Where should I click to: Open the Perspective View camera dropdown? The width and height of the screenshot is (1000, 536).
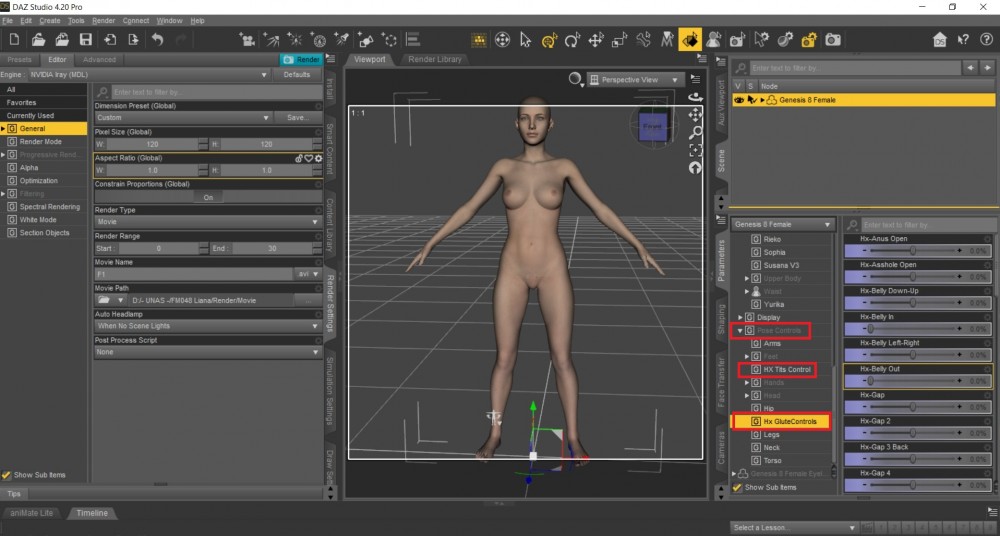635,80
